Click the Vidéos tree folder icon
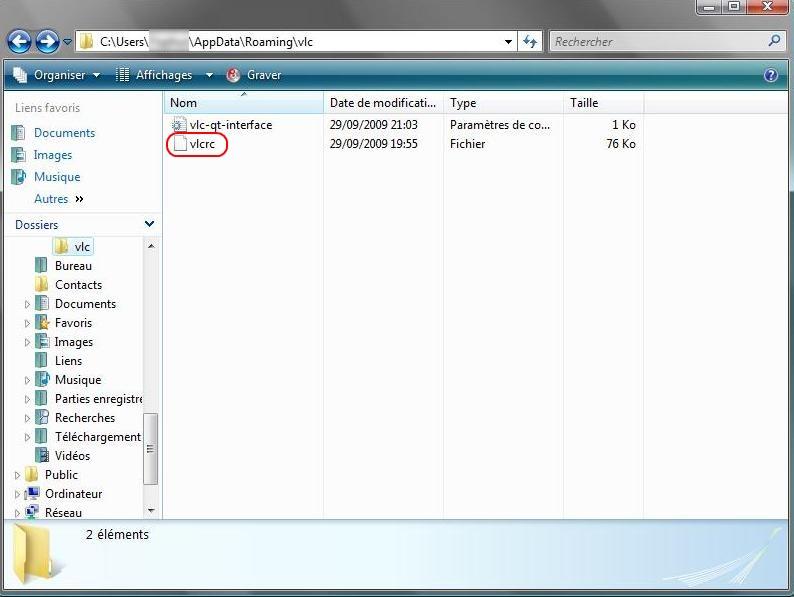Screen dimensions: 794x597 (42, 456)
